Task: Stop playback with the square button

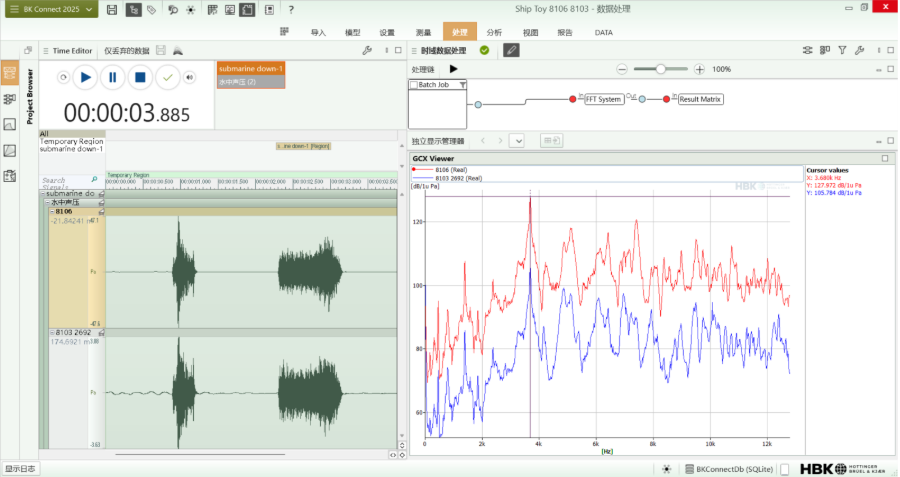Action: (141, 77)
